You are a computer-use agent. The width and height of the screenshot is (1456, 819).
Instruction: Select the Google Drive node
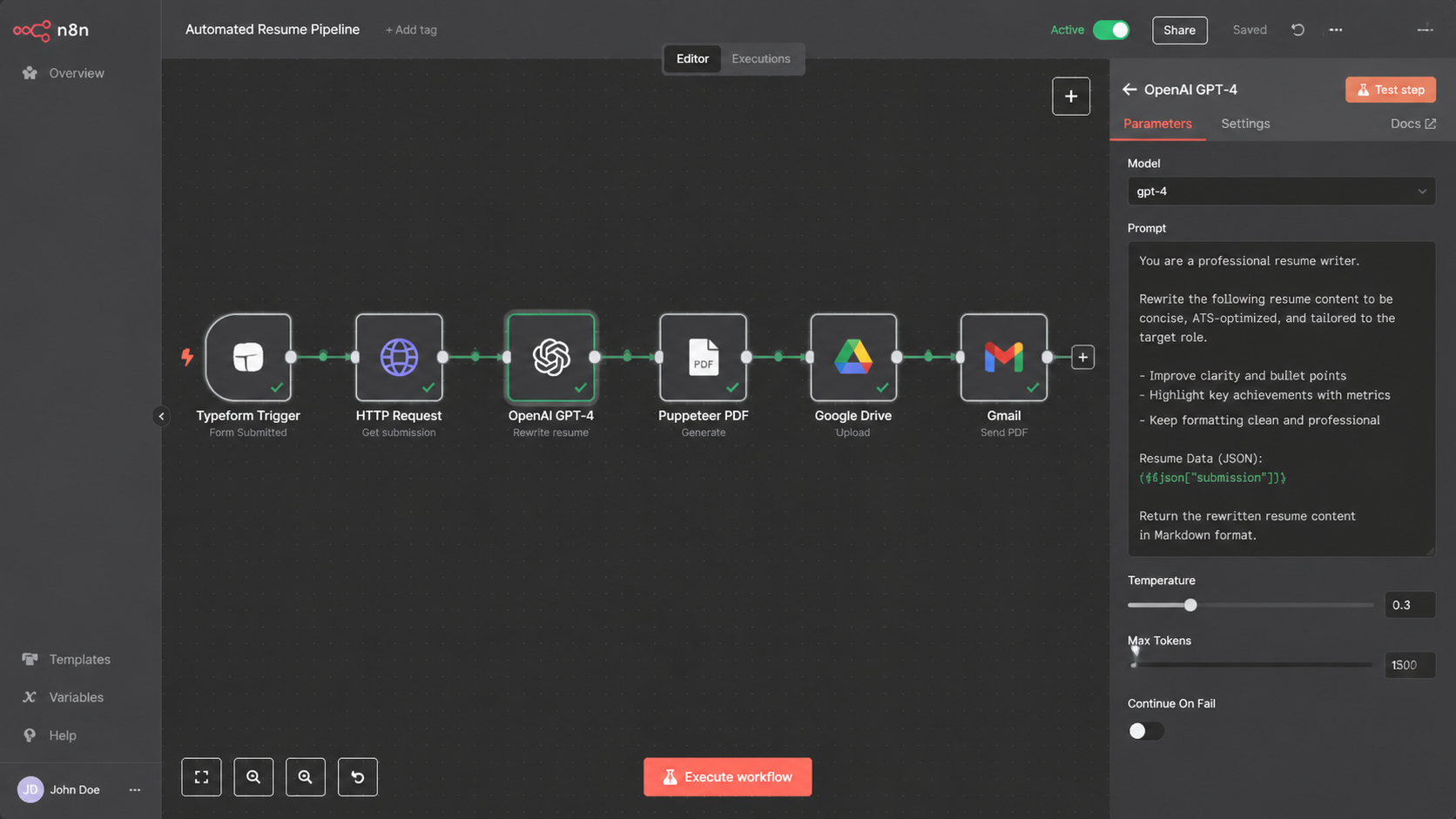[x=853, y=358]
